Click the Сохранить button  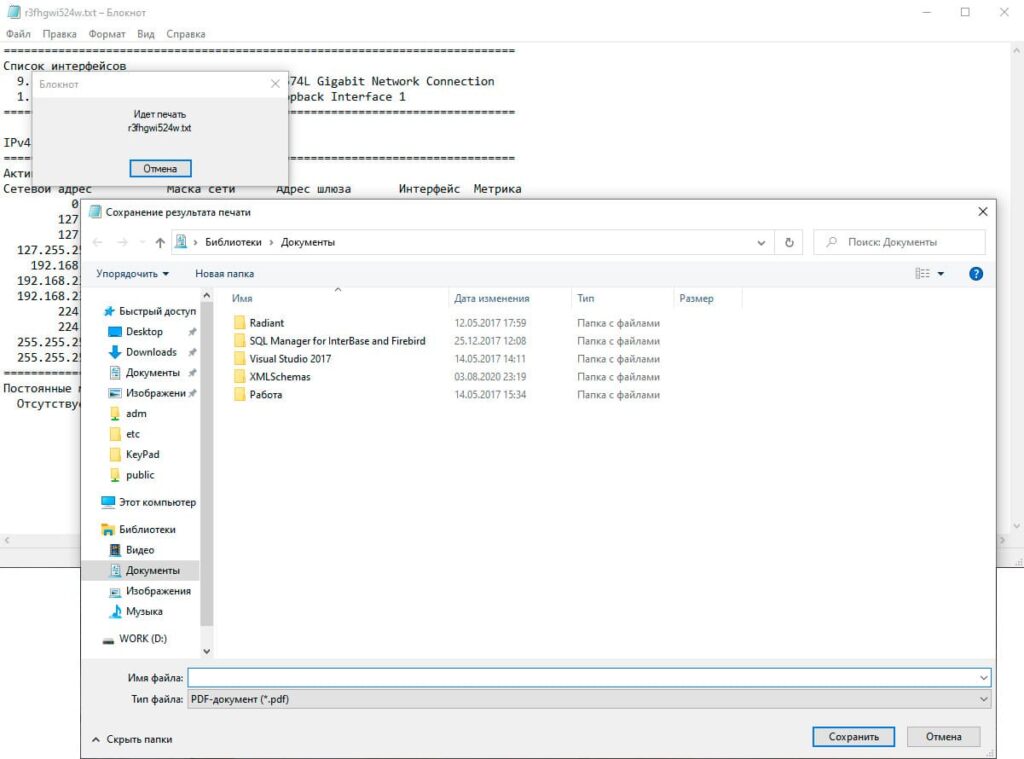[854, 737]
